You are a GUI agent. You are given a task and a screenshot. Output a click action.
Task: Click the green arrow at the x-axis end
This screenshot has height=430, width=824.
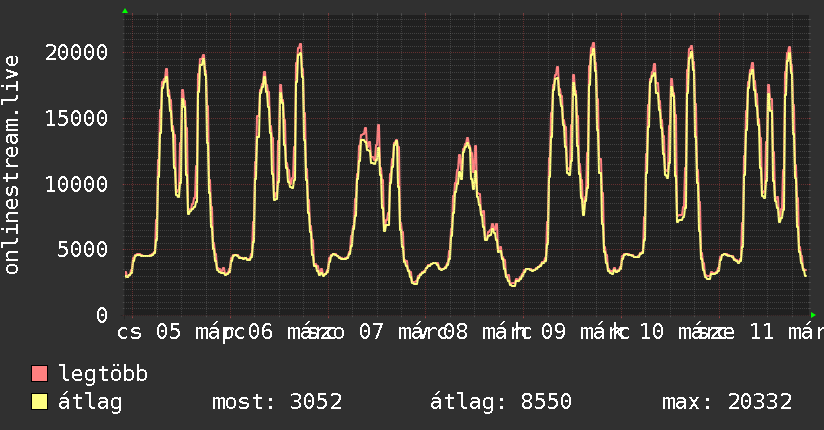[x=813, y=315]
